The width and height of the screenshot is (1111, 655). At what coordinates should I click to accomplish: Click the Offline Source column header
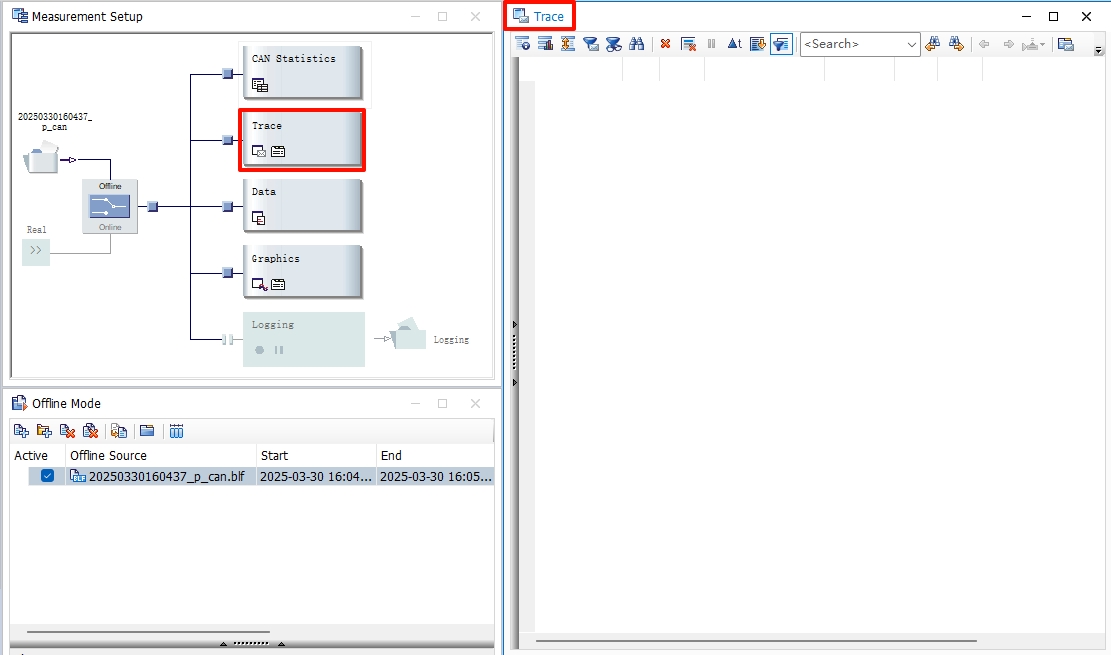[x=108, y=455]
